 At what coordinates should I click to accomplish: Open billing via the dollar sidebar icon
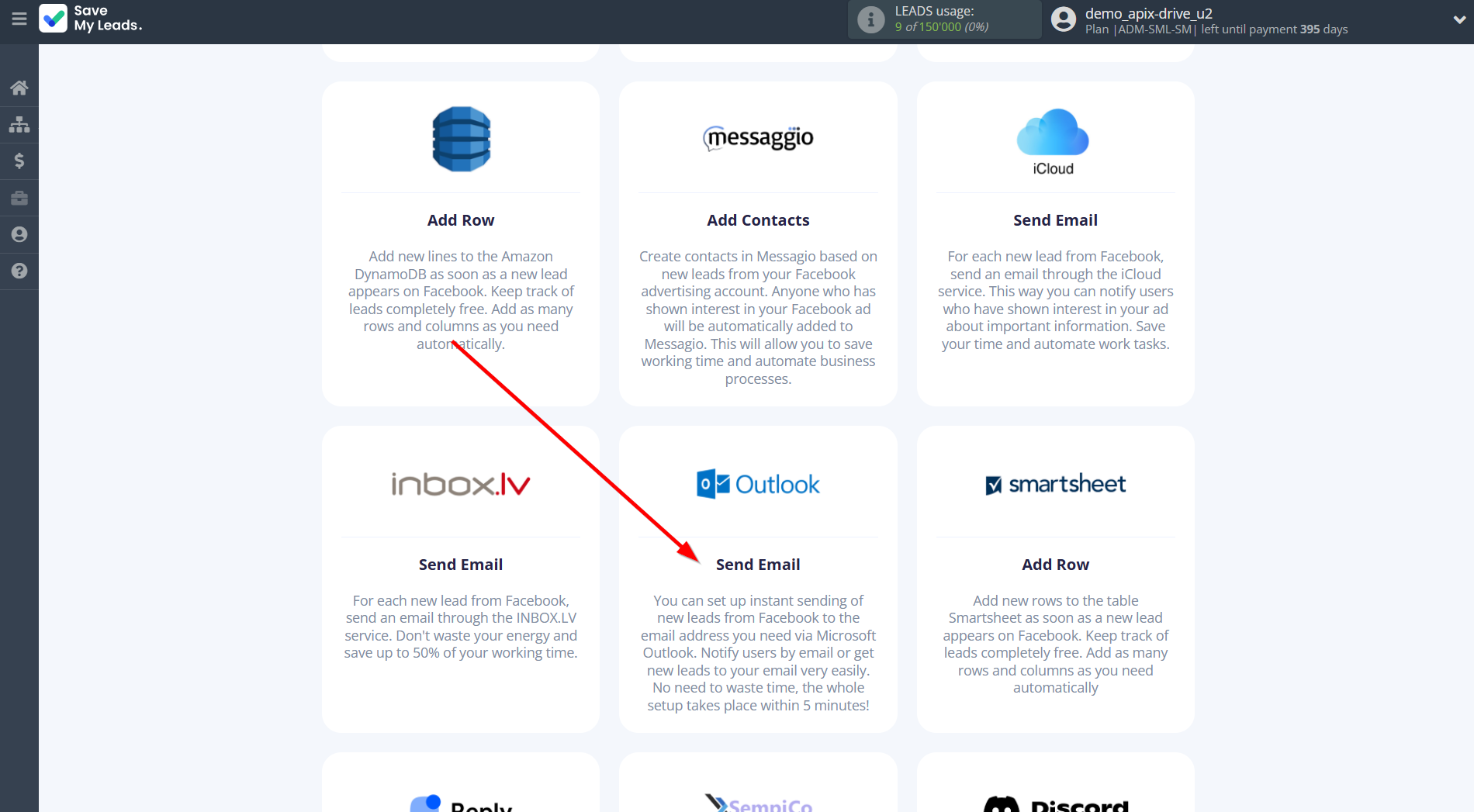click(x=19, y=161)
